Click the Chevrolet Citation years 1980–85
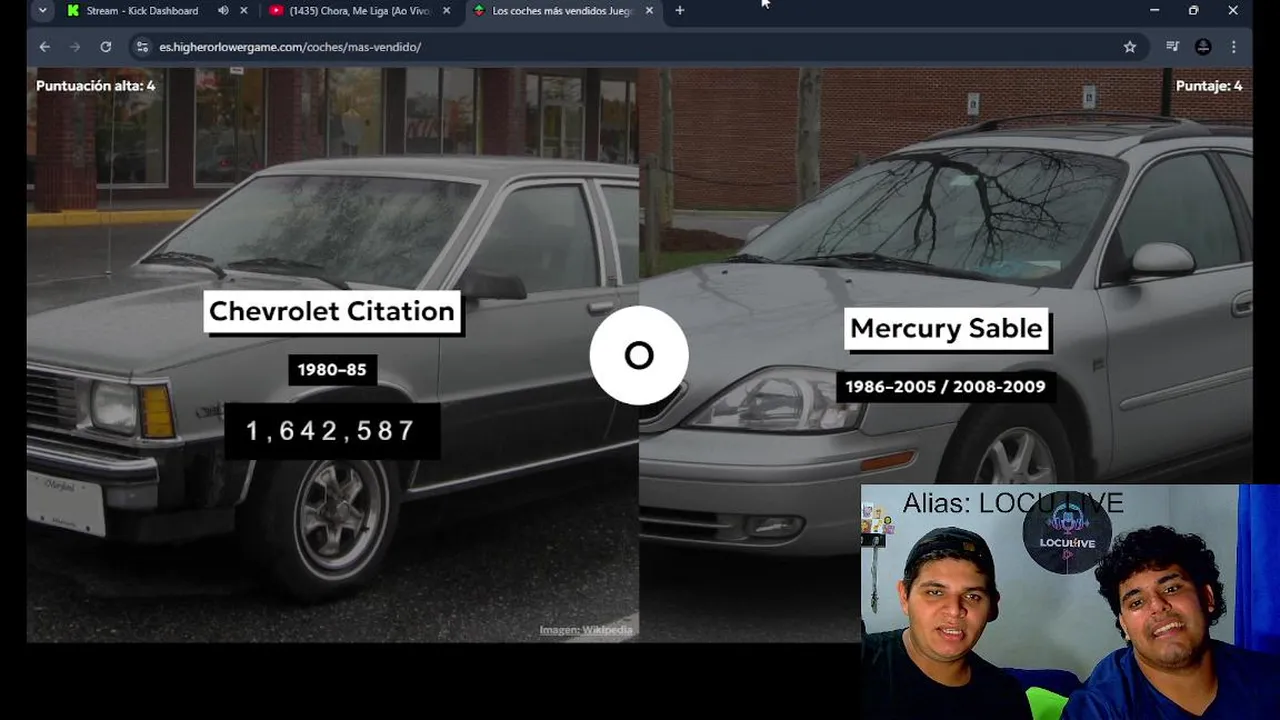1280x720 pixels. click(332, 370)
